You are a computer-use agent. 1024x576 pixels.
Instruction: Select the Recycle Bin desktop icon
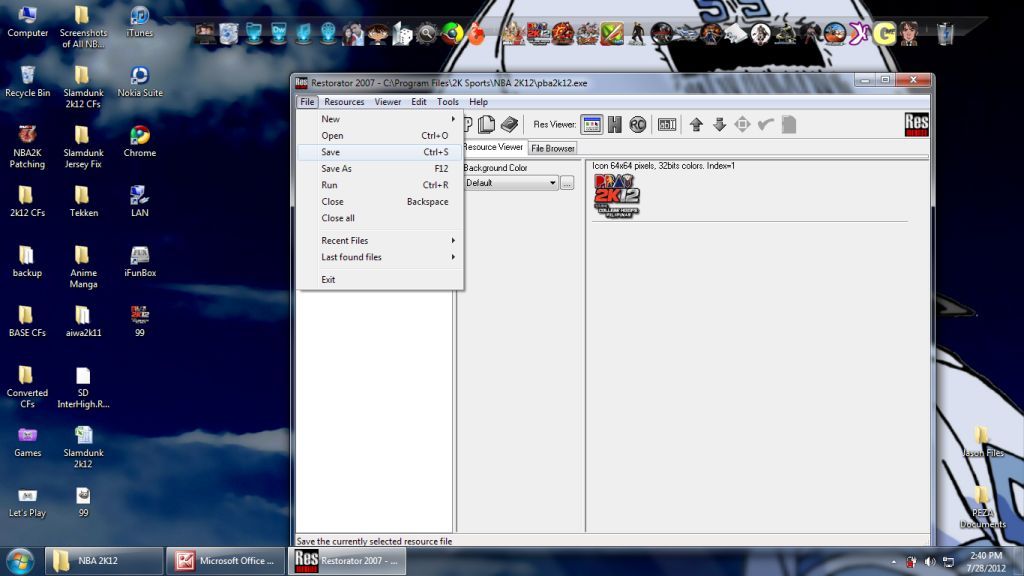click(27, 82)
